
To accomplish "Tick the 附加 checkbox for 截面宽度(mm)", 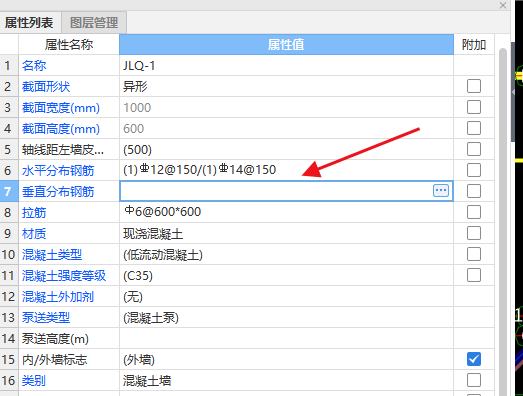I will click(x=474, y=107).
